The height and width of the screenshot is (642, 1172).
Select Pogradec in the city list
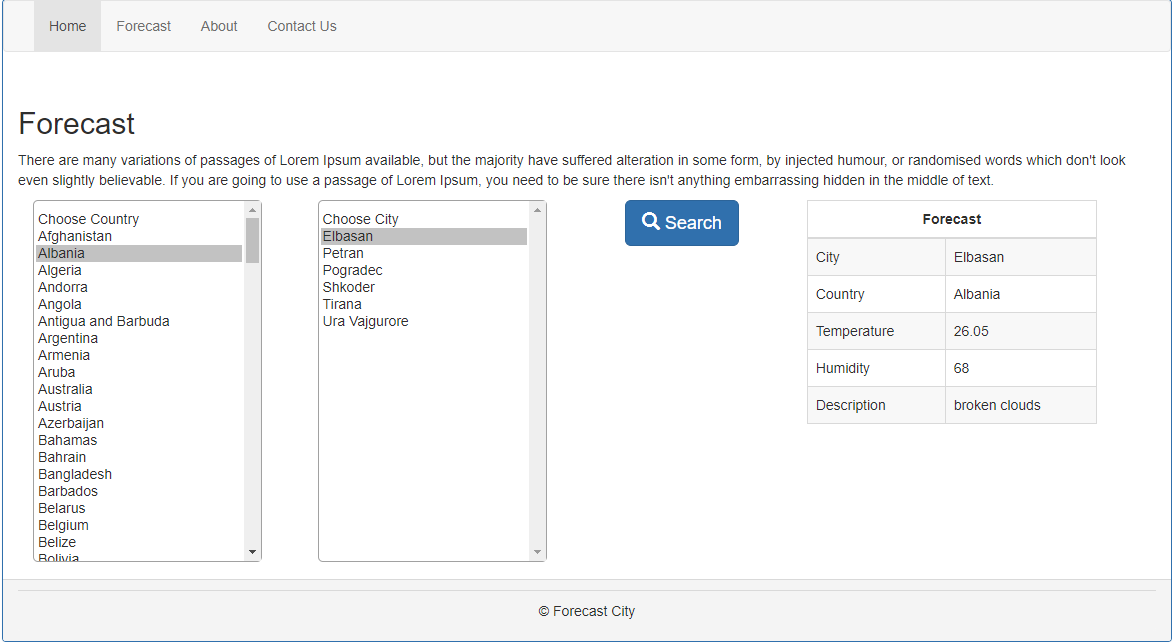click(352, 270)
